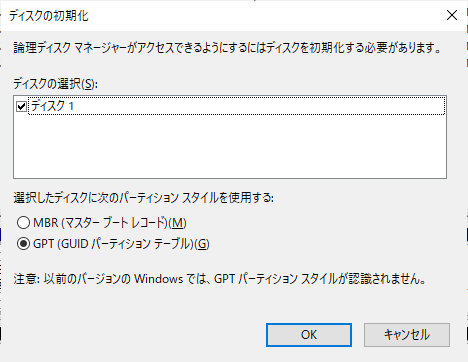Screen dimensions: 468x362
Task: Uncheck the ディスク 1 checkbox
Action: (x=21, y=107)
